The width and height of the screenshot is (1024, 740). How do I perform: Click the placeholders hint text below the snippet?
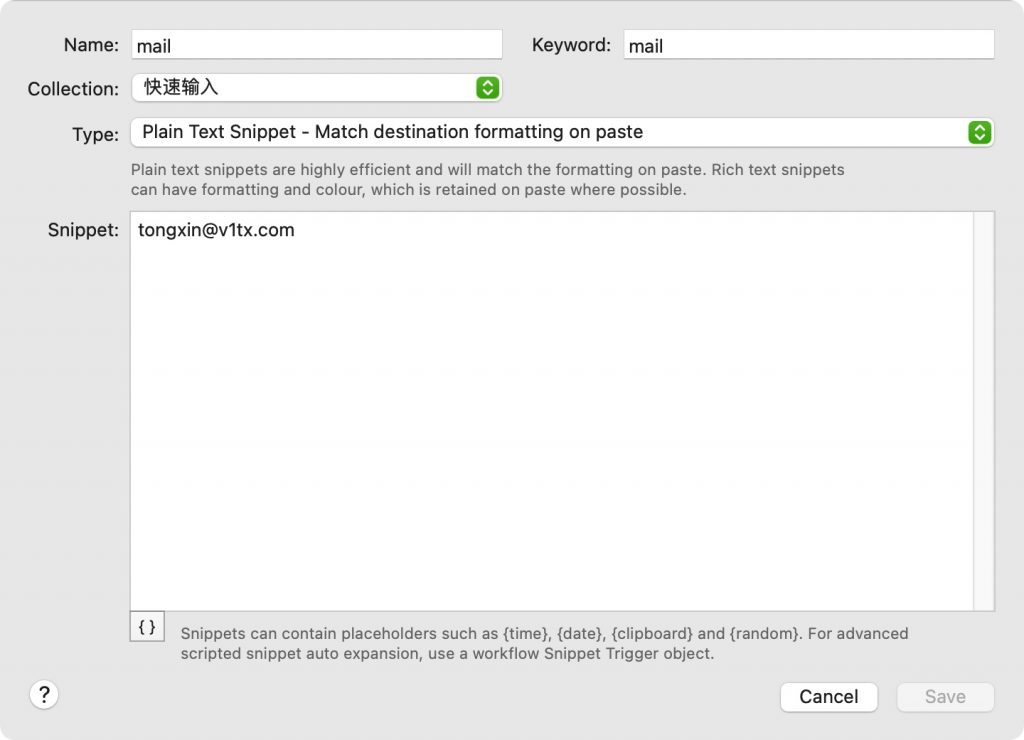[x=545, y=643]
